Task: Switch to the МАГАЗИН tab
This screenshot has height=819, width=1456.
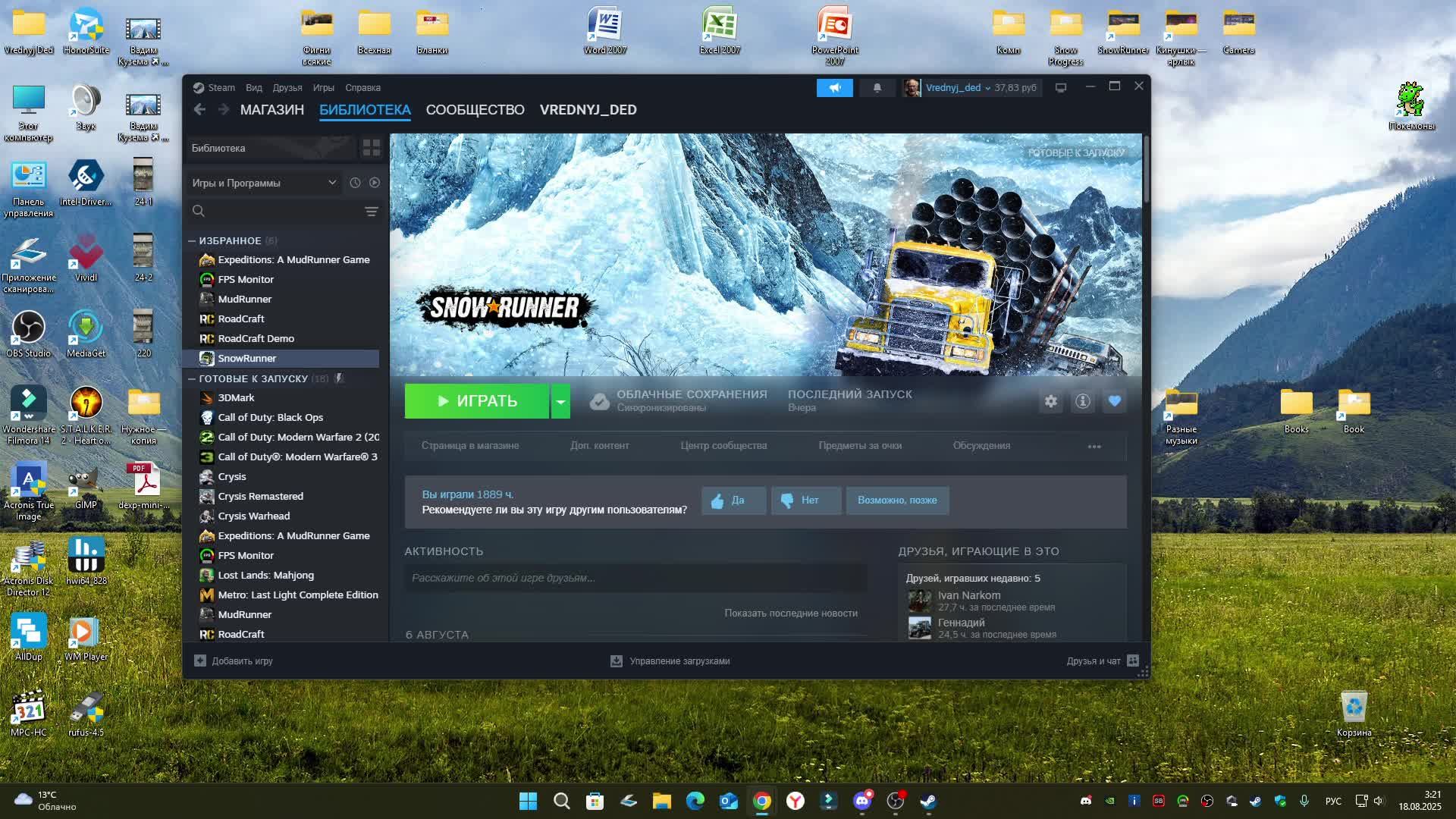Action: click(271, 110)
